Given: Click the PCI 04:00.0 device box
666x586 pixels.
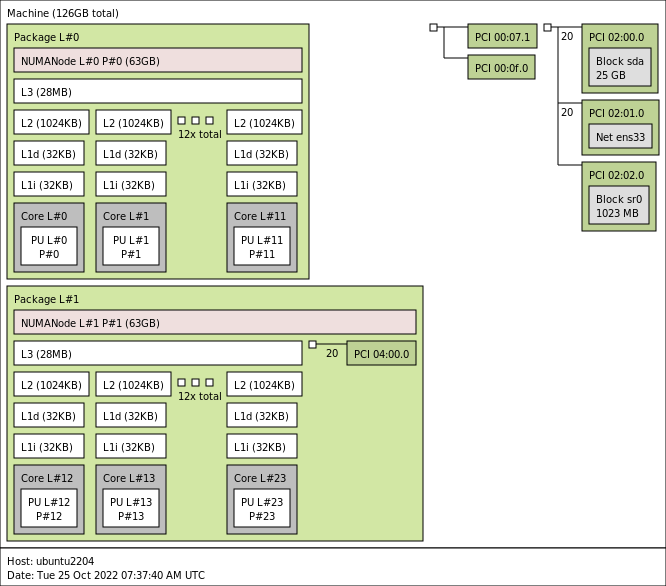Looking at the screenshot, I should (x=381, y=353).
